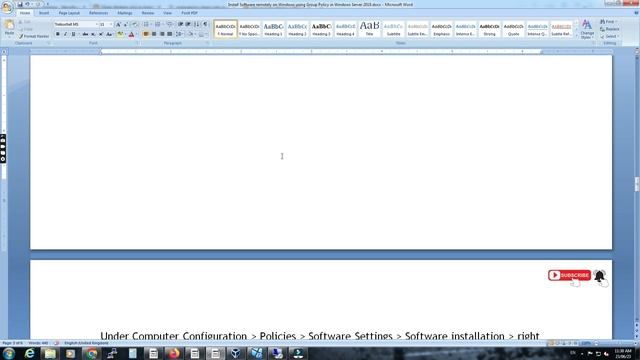Toggle Italic formatting
Image resolution: width=640 pixels, height=360 pixels.
click(65, 34)
